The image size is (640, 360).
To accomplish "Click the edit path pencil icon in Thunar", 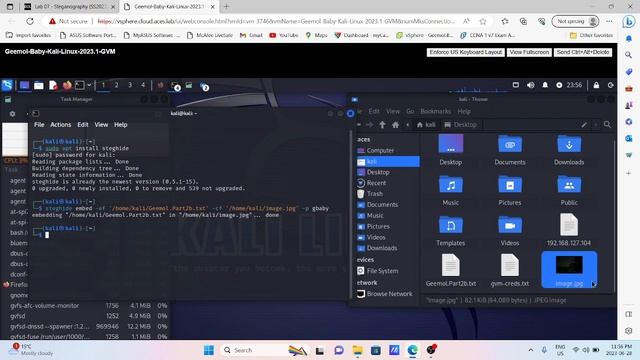I will 584,124.
